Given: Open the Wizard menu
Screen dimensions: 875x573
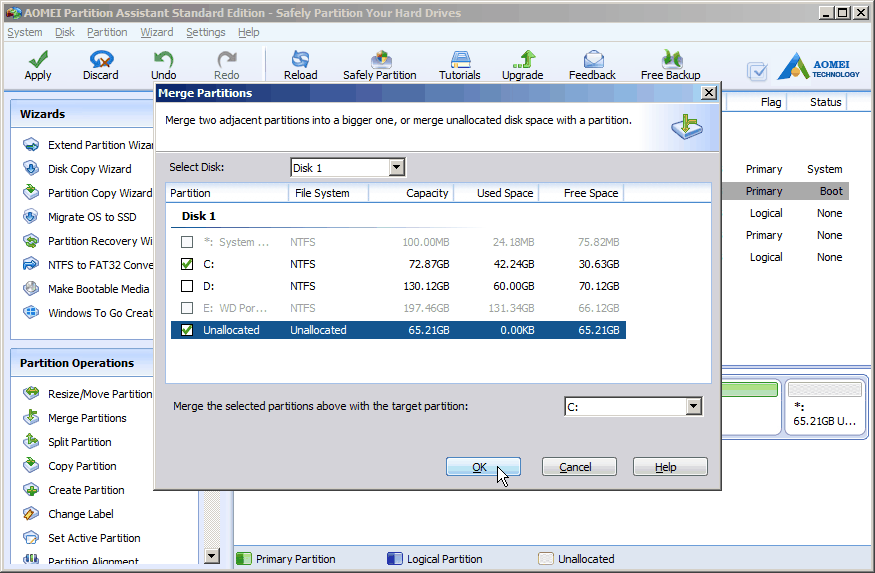Looking at the screenshot, I should pyautogui.click(x=157, y=32).
